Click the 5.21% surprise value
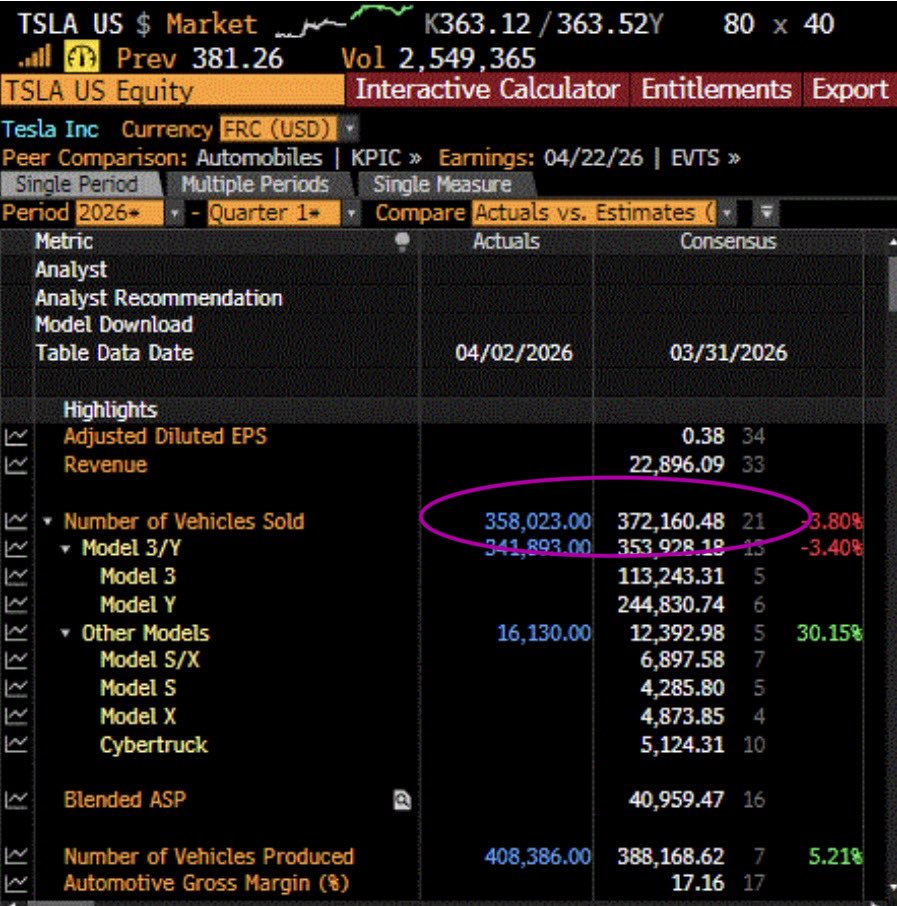This screenshot has width=897, height=906. 835,856
